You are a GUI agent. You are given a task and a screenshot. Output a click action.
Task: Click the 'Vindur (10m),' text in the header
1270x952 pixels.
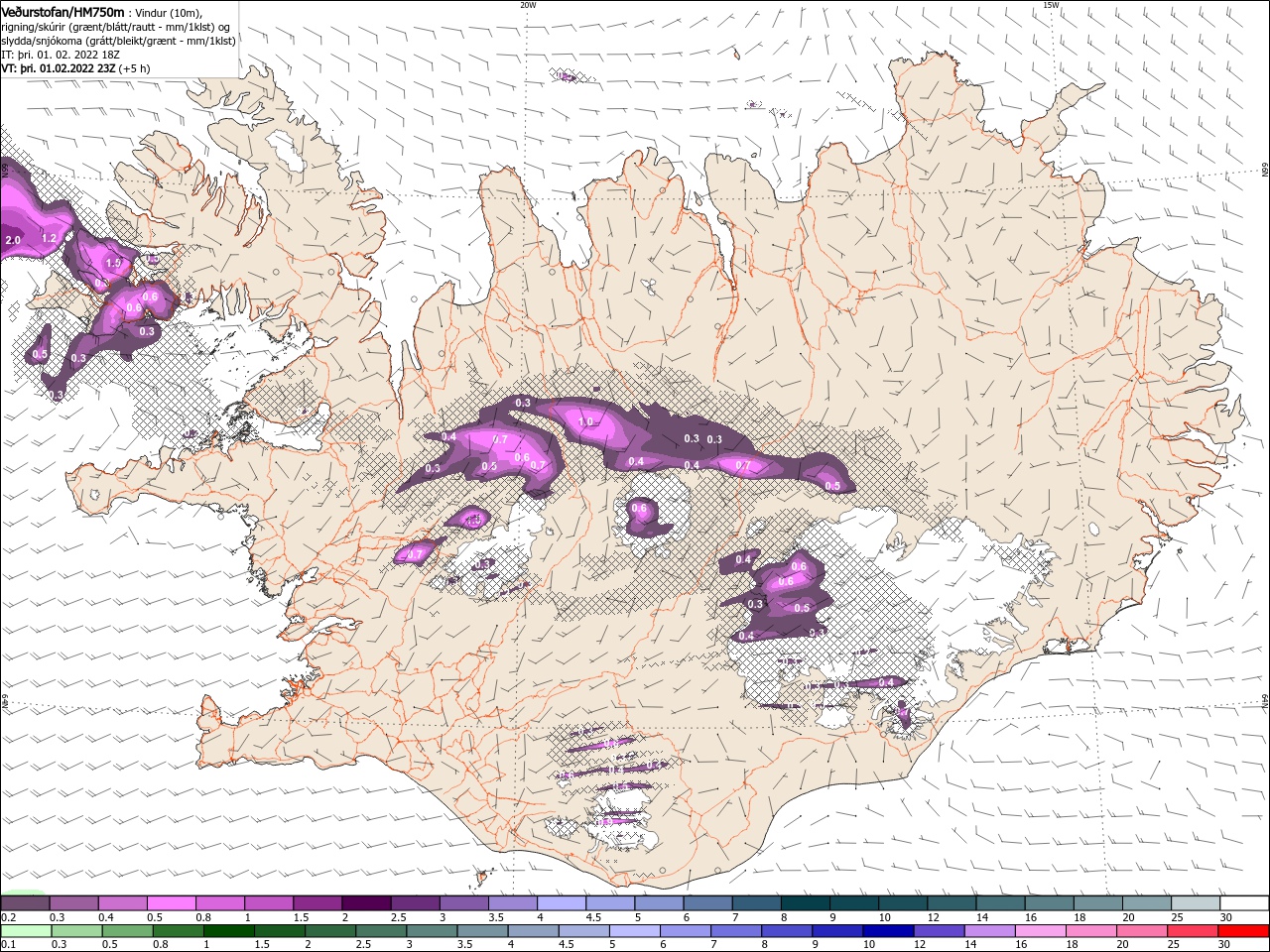(168, 12)
